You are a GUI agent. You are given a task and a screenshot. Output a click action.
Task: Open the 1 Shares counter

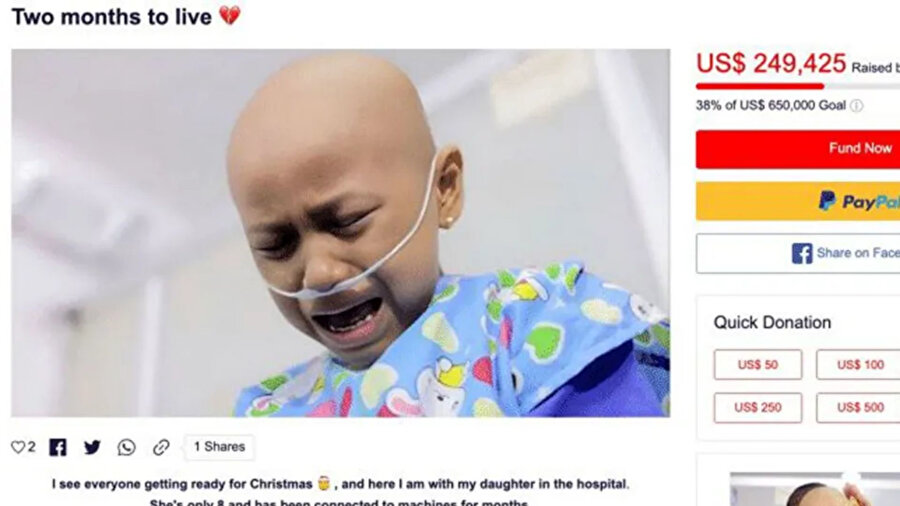219,447
